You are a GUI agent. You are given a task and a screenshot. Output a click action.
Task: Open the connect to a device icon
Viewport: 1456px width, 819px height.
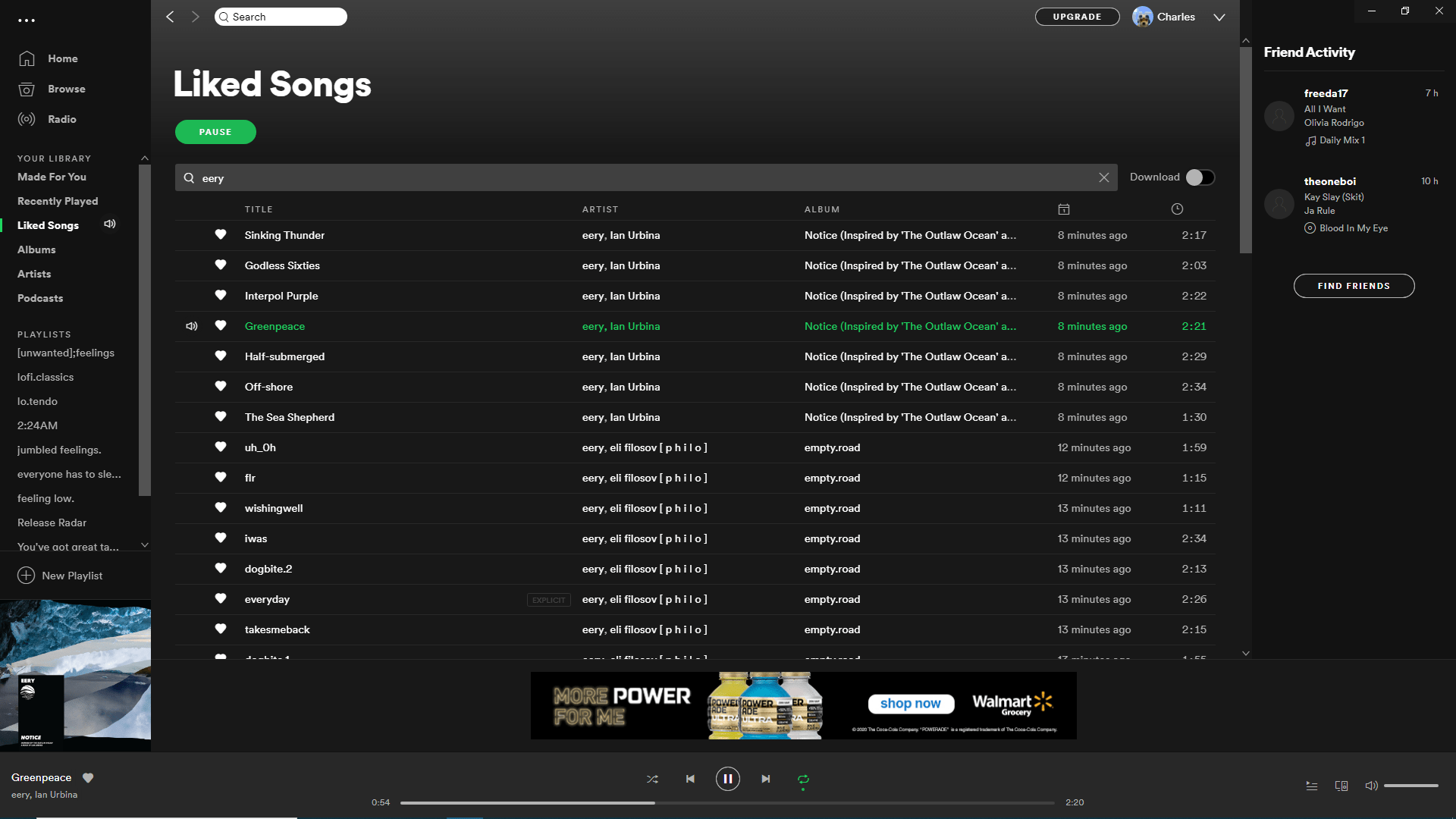pyautogui.click(x=1341, y=786)
